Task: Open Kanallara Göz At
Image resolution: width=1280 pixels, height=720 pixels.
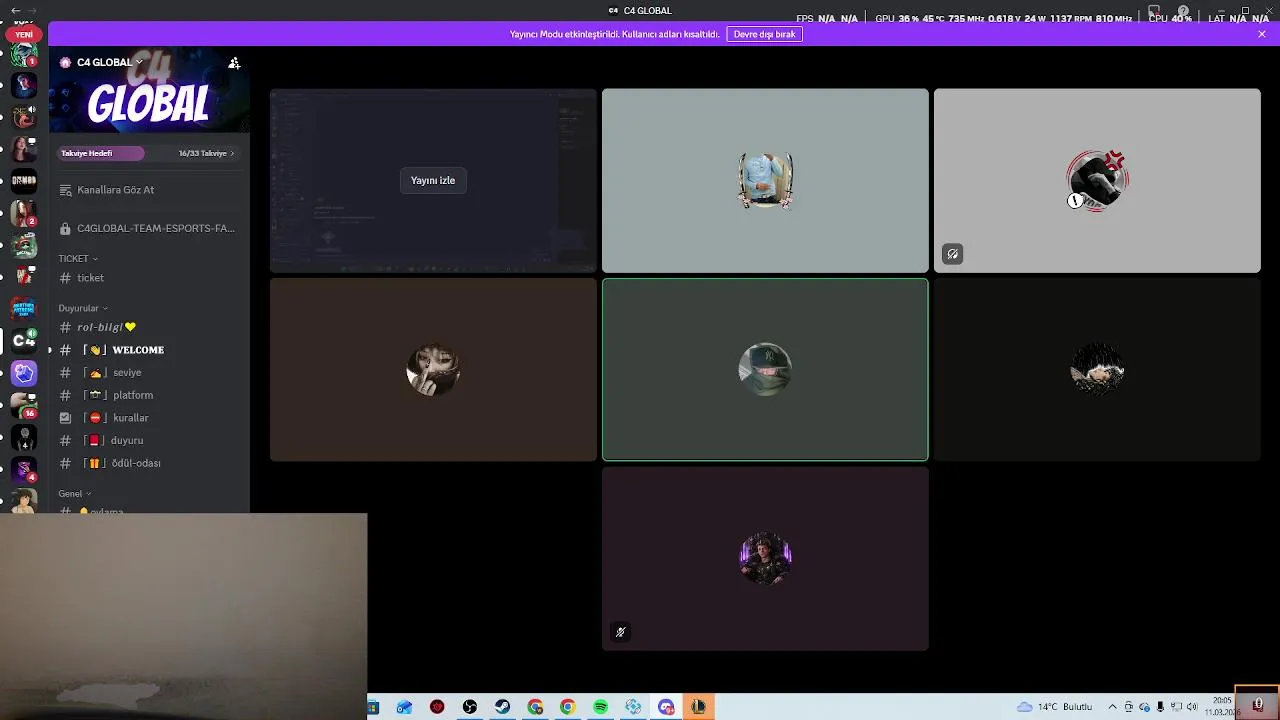Action: [x=150, y=190]
